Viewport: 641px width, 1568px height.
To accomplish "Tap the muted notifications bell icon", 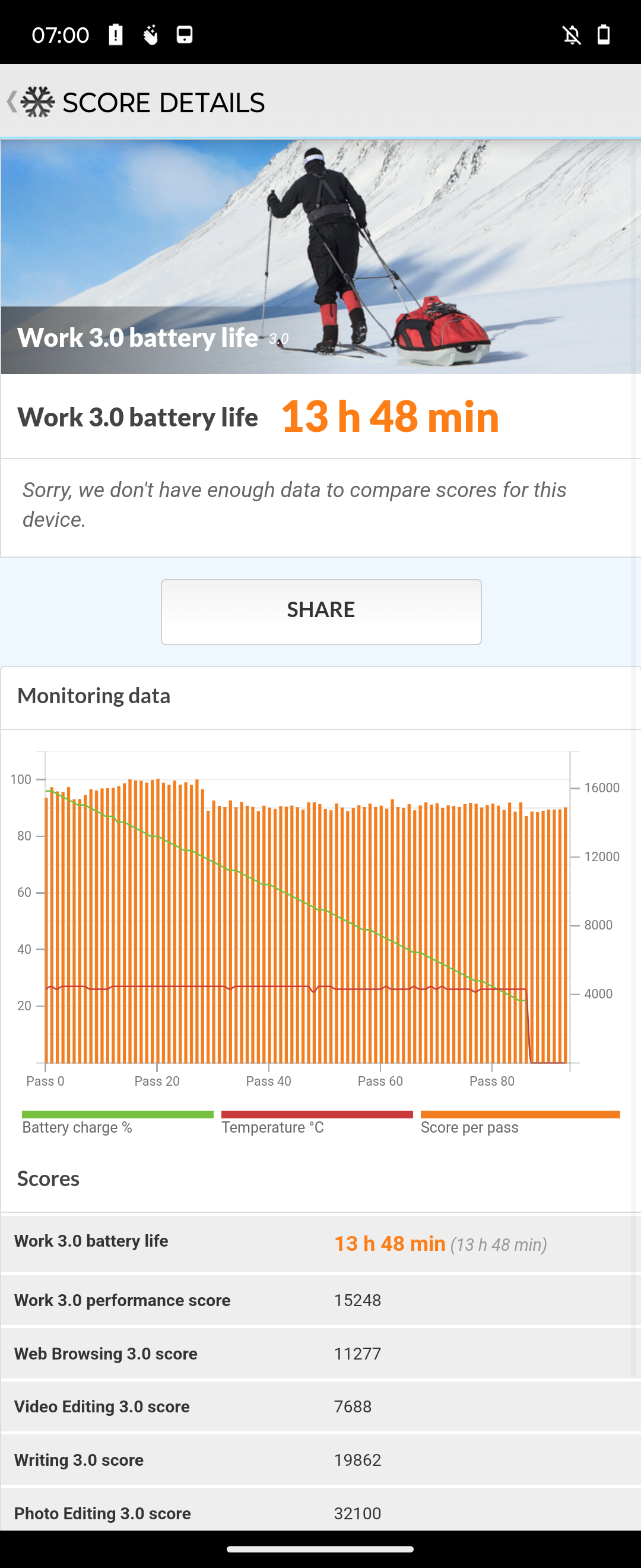I will 571,34.
